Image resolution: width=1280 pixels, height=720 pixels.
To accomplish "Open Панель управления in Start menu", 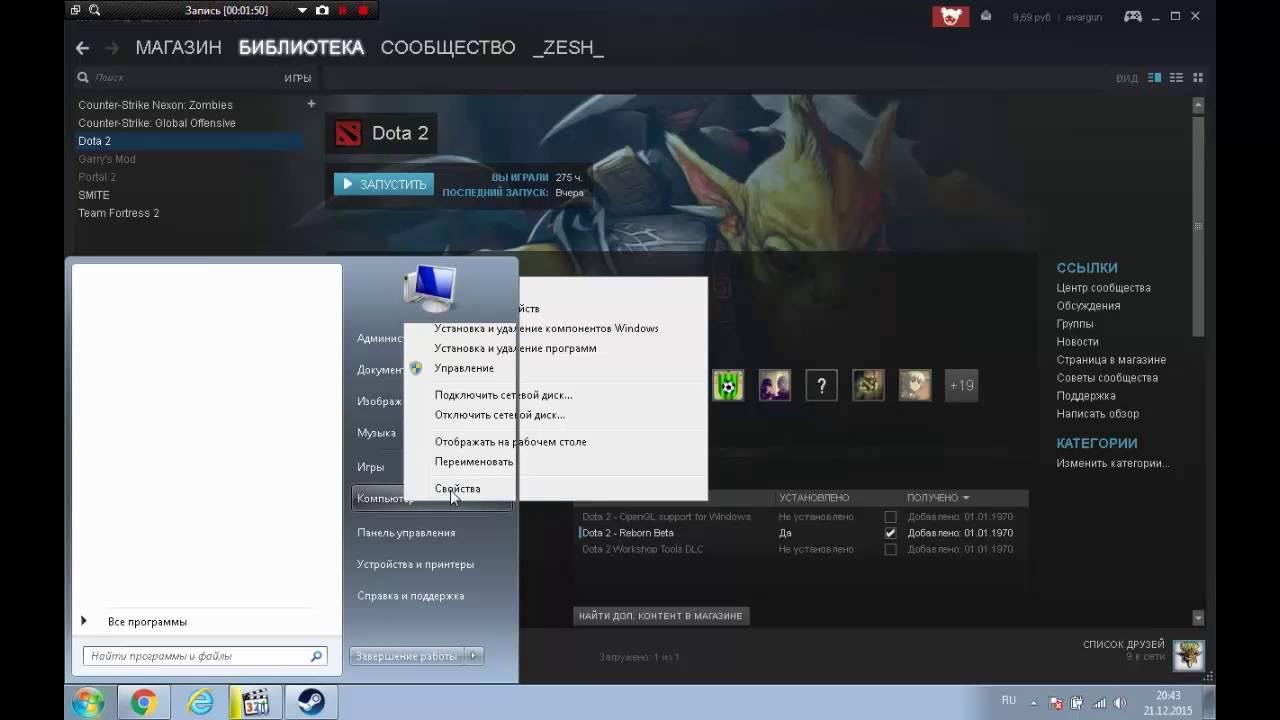I will click(406, 533).
